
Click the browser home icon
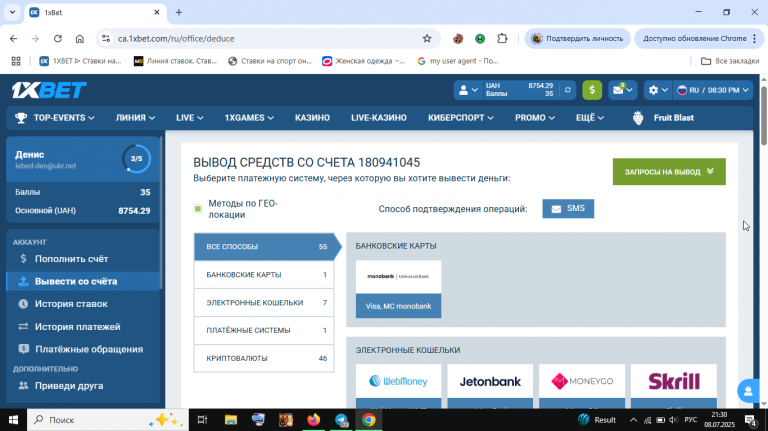pyautogui.click(x=80, y=39)
